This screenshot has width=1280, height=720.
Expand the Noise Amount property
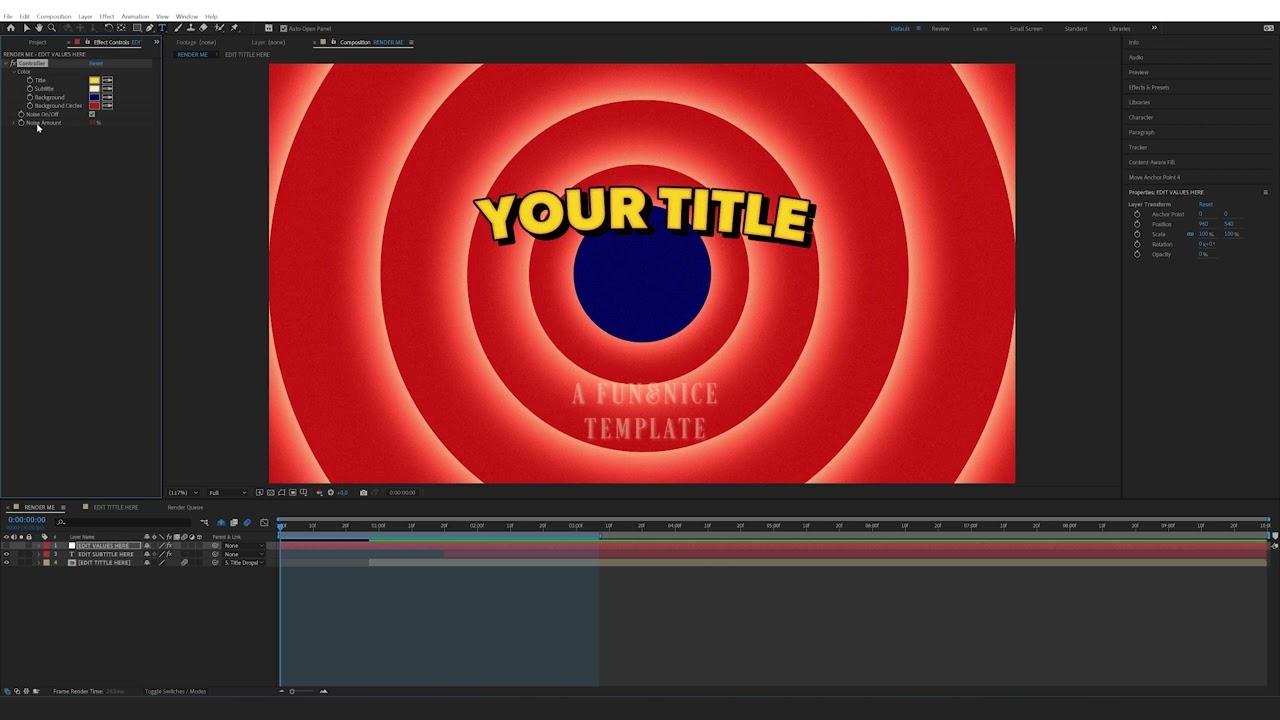coord(14,122)
